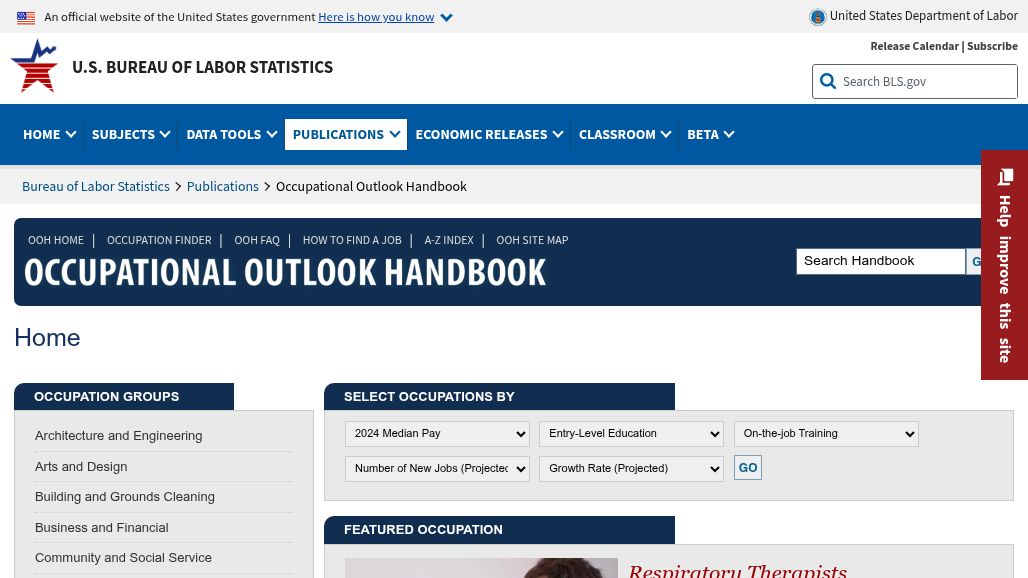Click the U.S. Bureau of Labor Statistics title
Screen dimensions: 1028x578
(203, 67)
